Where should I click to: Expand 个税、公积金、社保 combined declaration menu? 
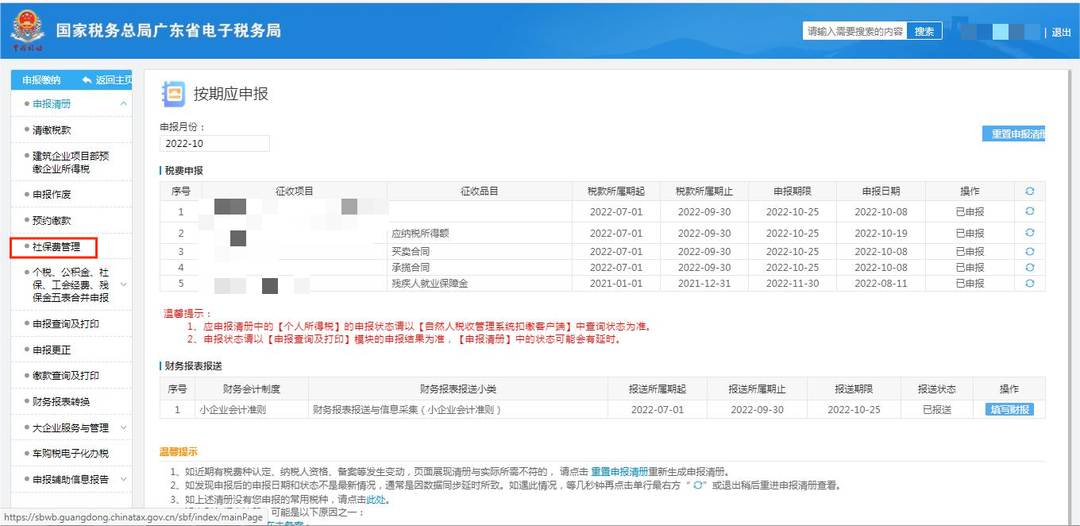click(123, 284)
